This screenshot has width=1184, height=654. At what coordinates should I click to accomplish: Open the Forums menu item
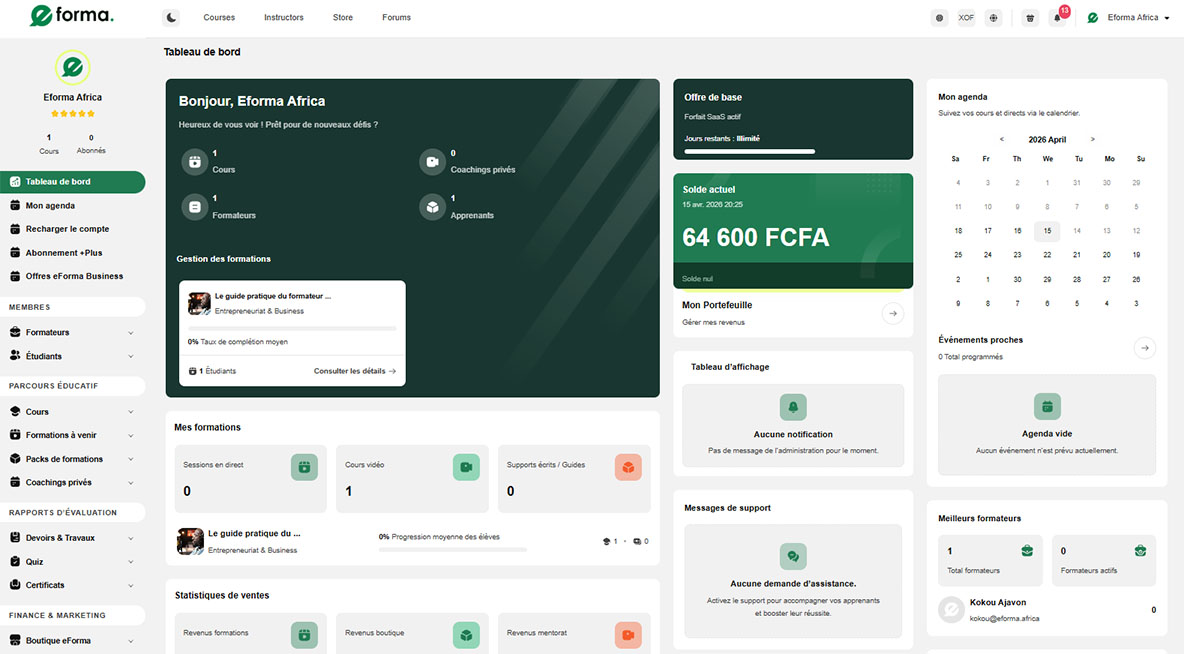396,18
